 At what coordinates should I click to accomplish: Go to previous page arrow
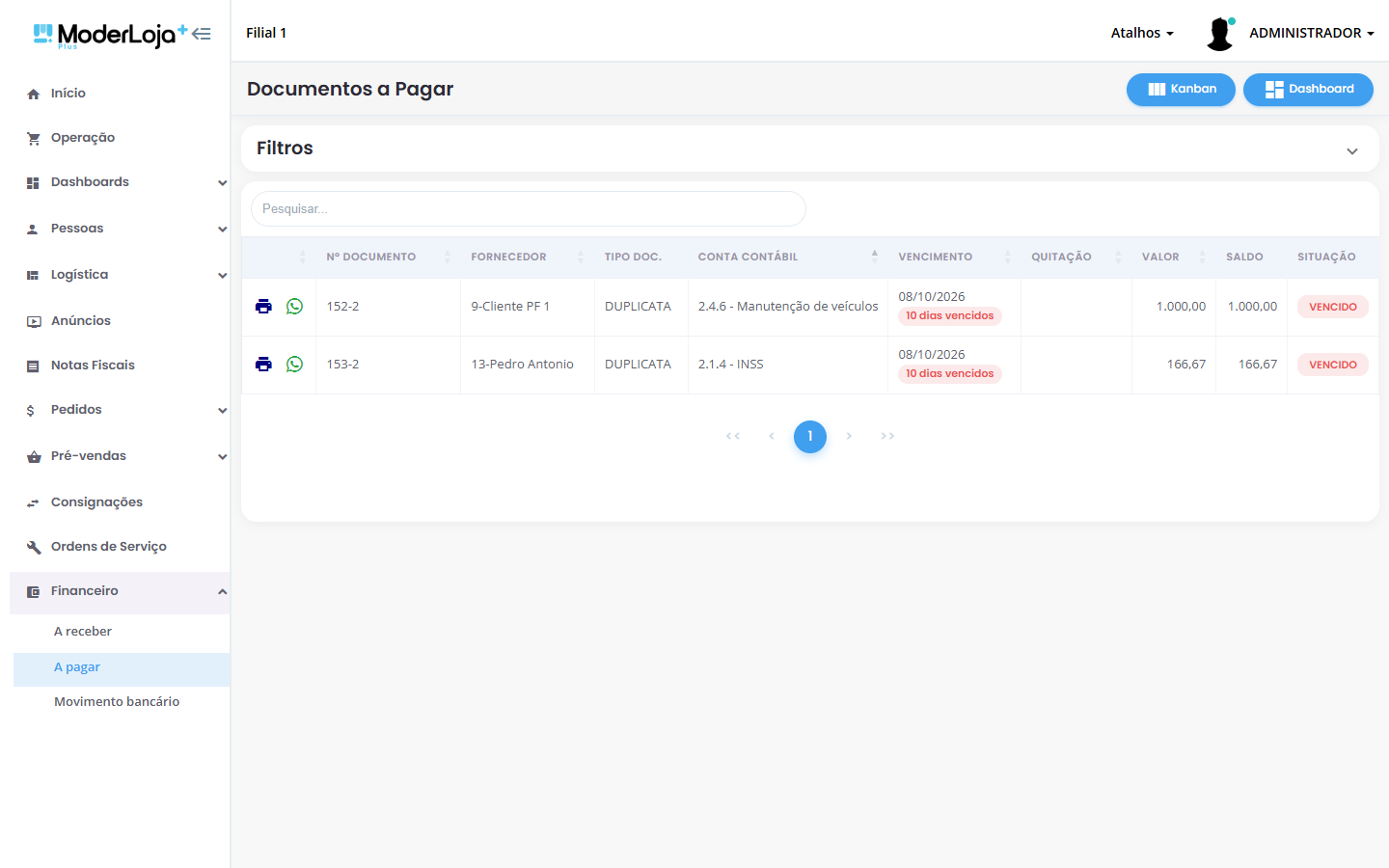click(x=772, y=437)
